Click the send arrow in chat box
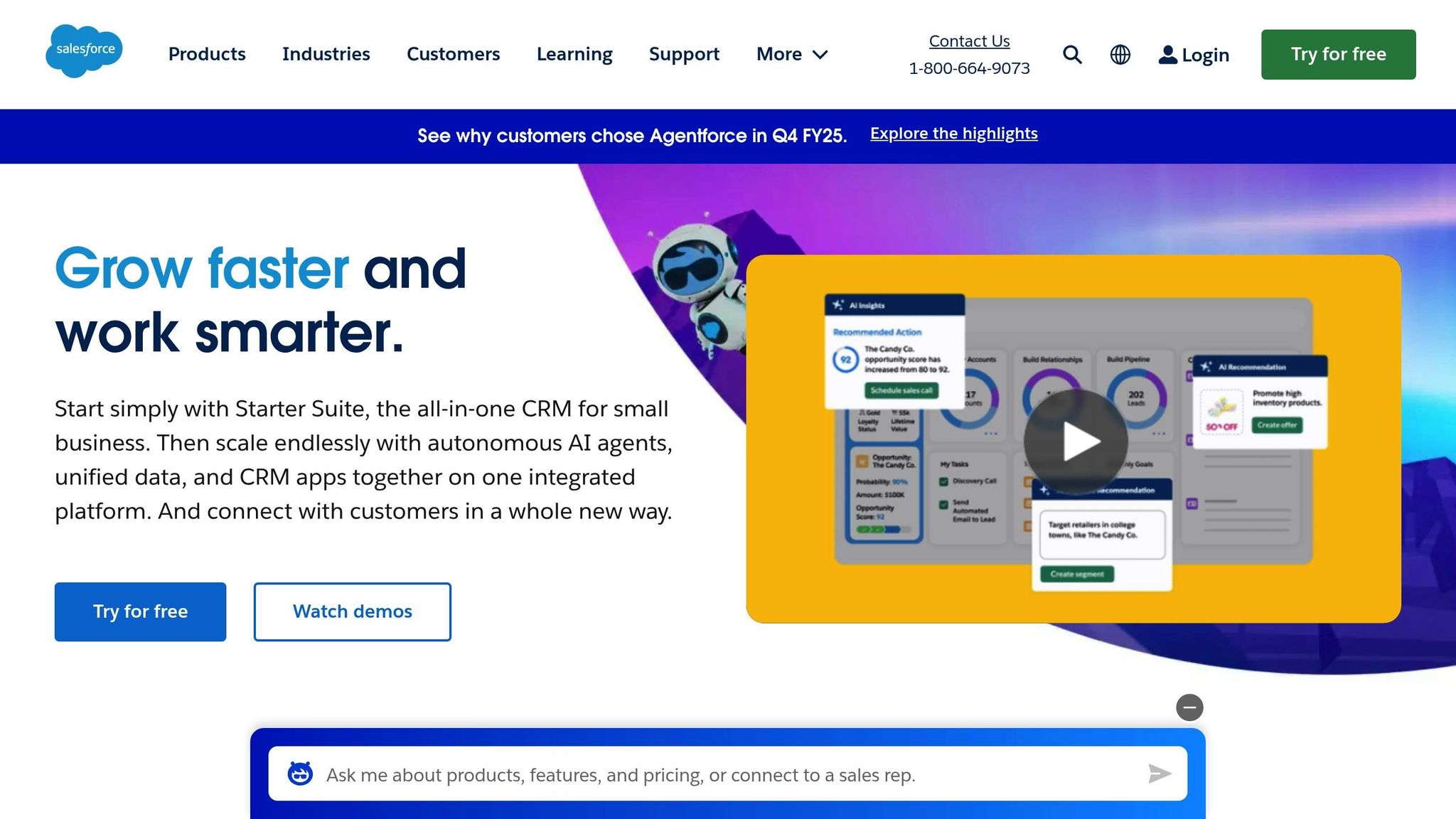Screen dimensions: 1456x819 (1159, 773)
